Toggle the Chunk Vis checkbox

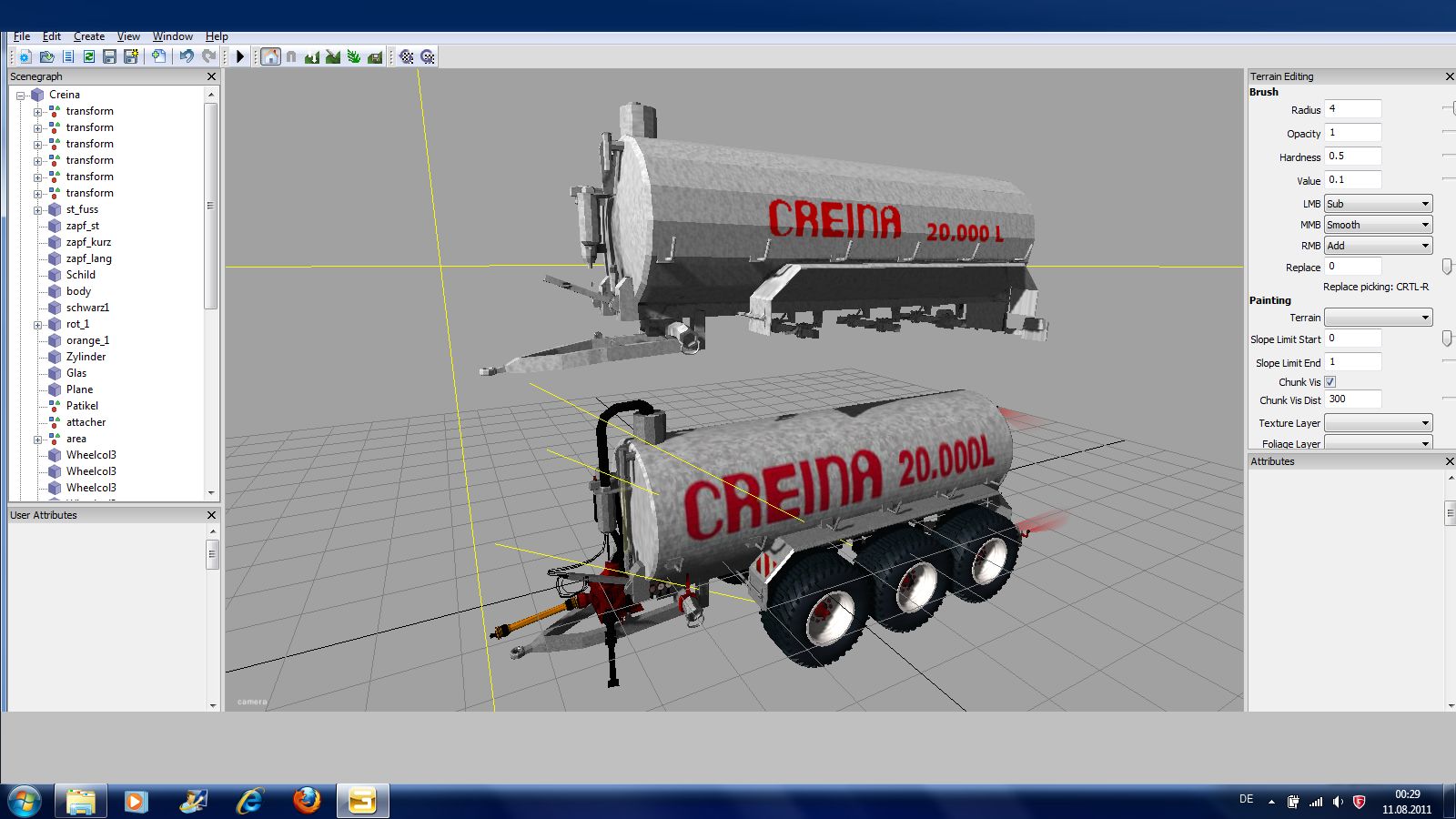1330,382
